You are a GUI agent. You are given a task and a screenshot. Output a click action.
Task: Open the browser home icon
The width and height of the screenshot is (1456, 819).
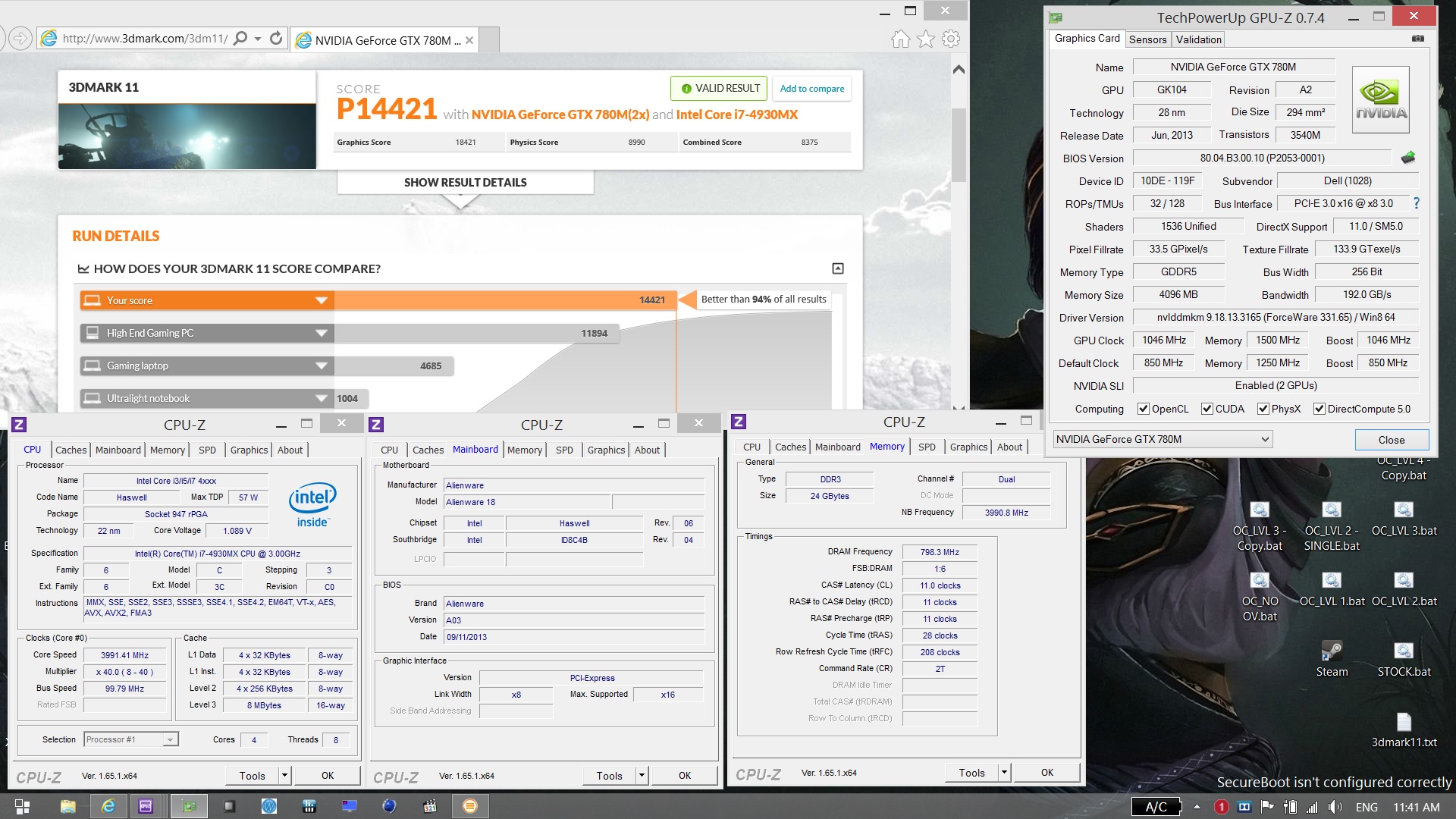pos(900,39)
